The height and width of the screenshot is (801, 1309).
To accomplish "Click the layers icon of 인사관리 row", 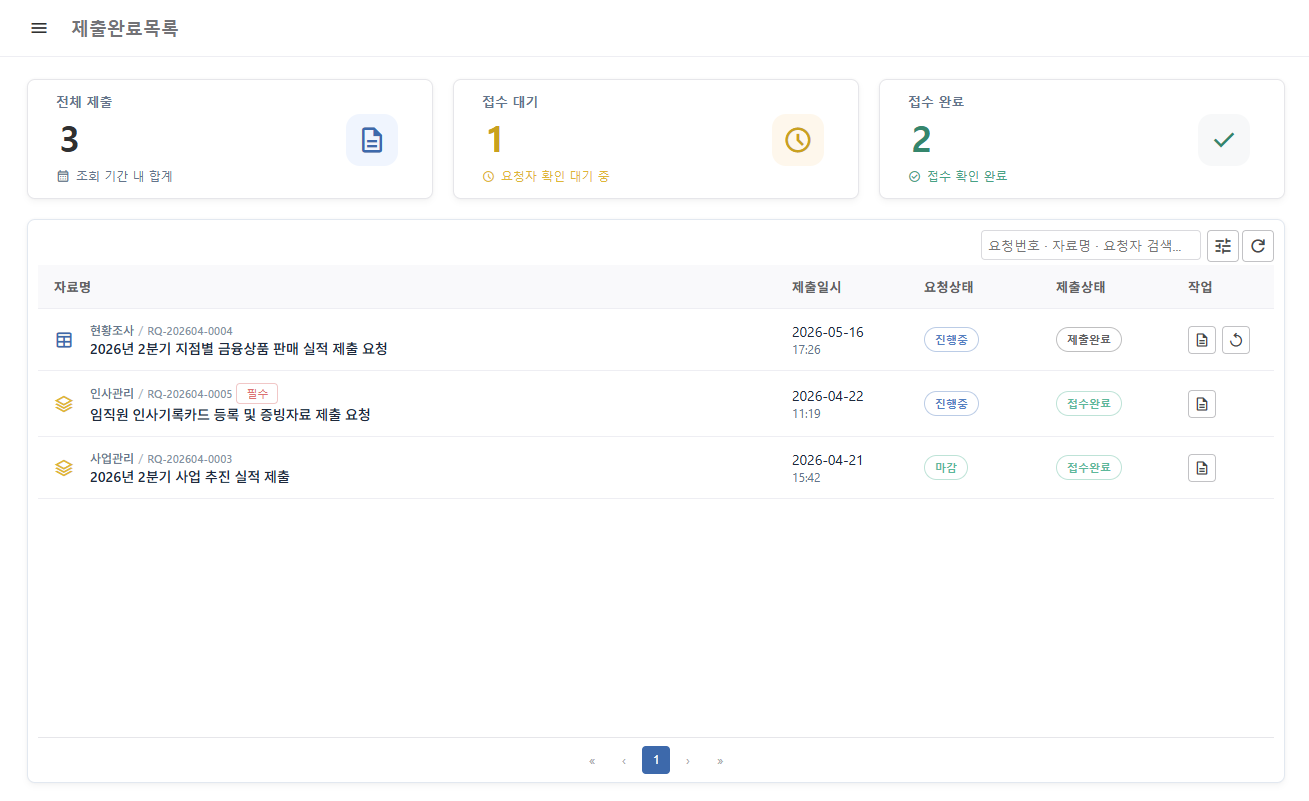I will click(x=64, y=404).
